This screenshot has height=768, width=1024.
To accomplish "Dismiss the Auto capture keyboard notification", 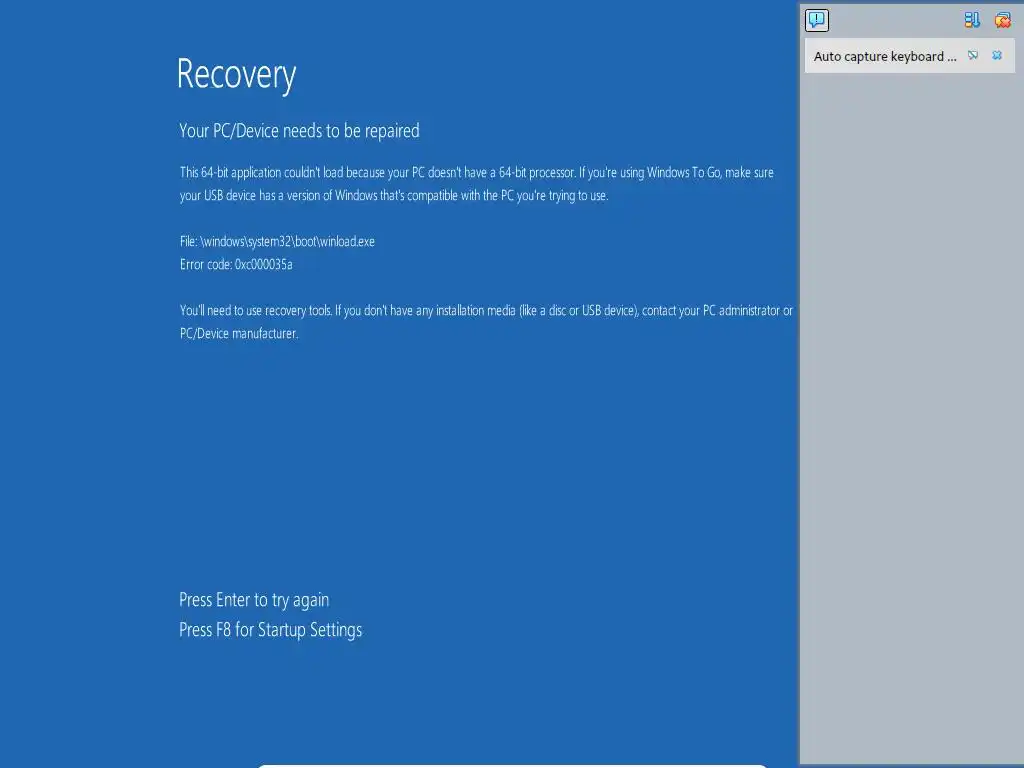I will (997, 56).
